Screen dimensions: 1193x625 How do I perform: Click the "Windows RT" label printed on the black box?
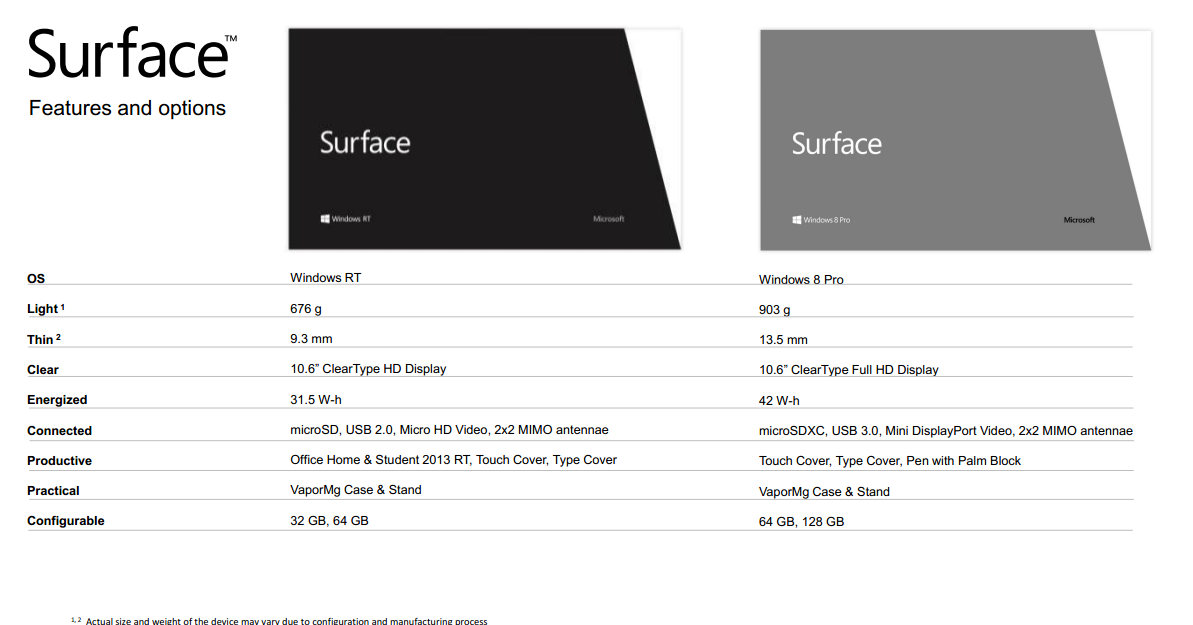351,219
